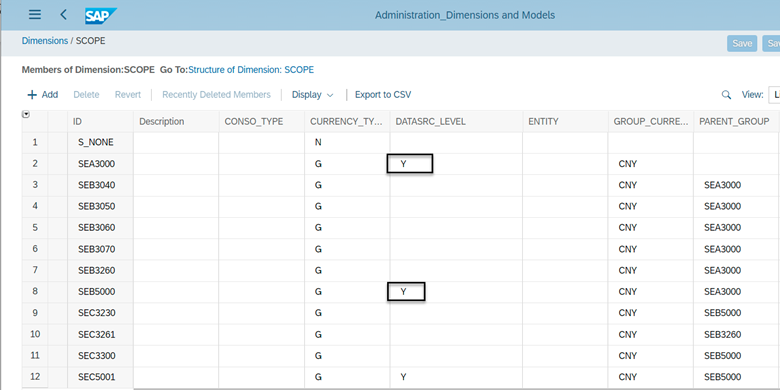This screenshot has height=390, width=780.
Task: Click the ID column header
Action: [x=100, y=121]
